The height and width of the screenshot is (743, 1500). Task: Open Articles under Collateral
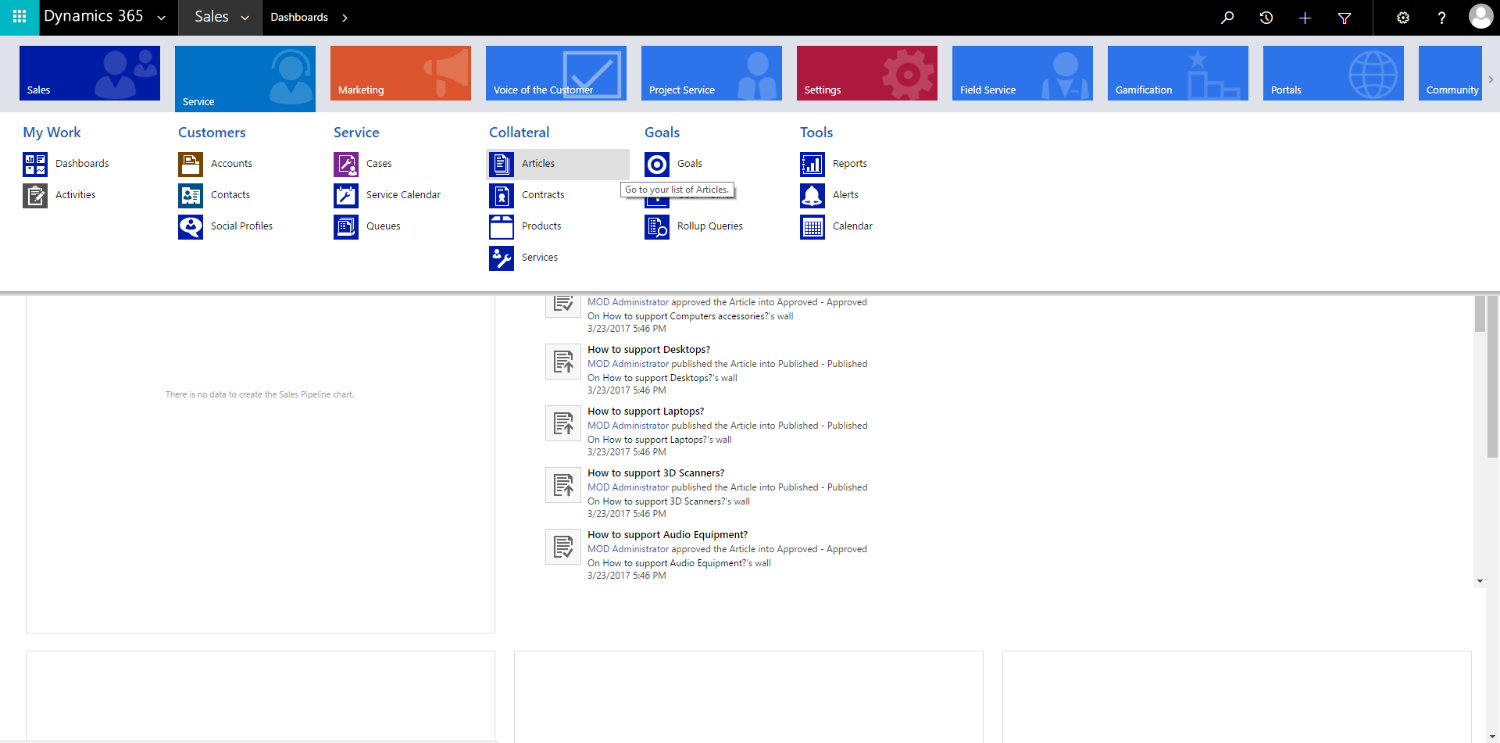point(558,164)
